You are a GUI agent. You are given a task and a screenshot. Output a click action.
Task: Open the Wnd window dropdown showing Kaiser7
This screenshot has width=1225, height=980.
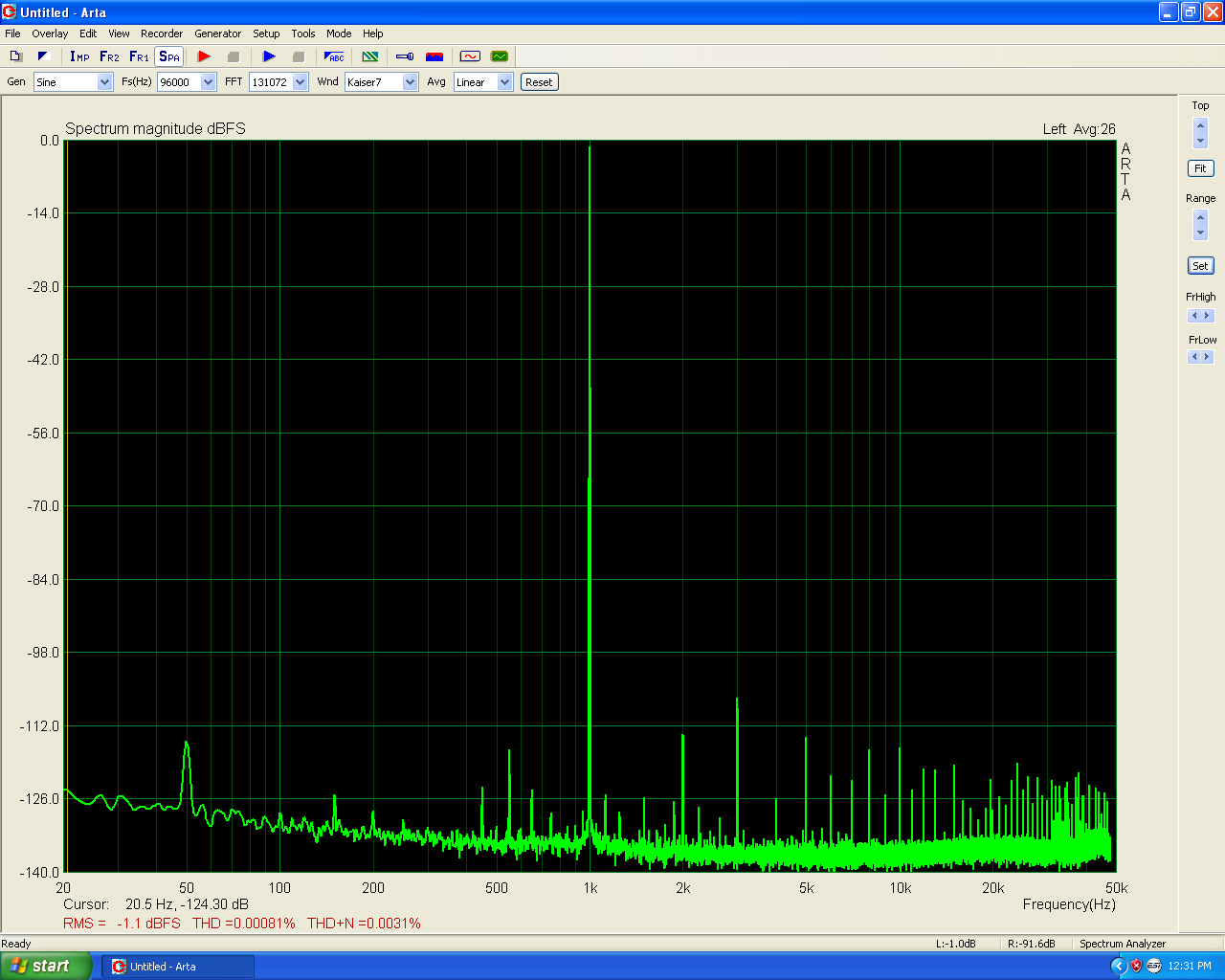pyautogui.click(x=381, y=82)
